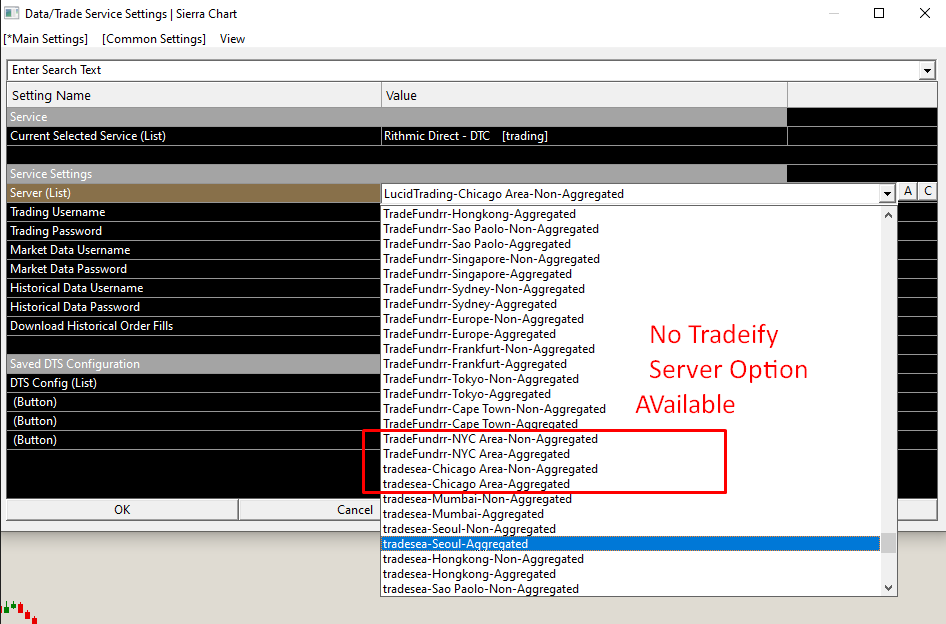
Task: Choose TradeFundrr-Europe-Non-Aggregated server
Action: [631, 319]
